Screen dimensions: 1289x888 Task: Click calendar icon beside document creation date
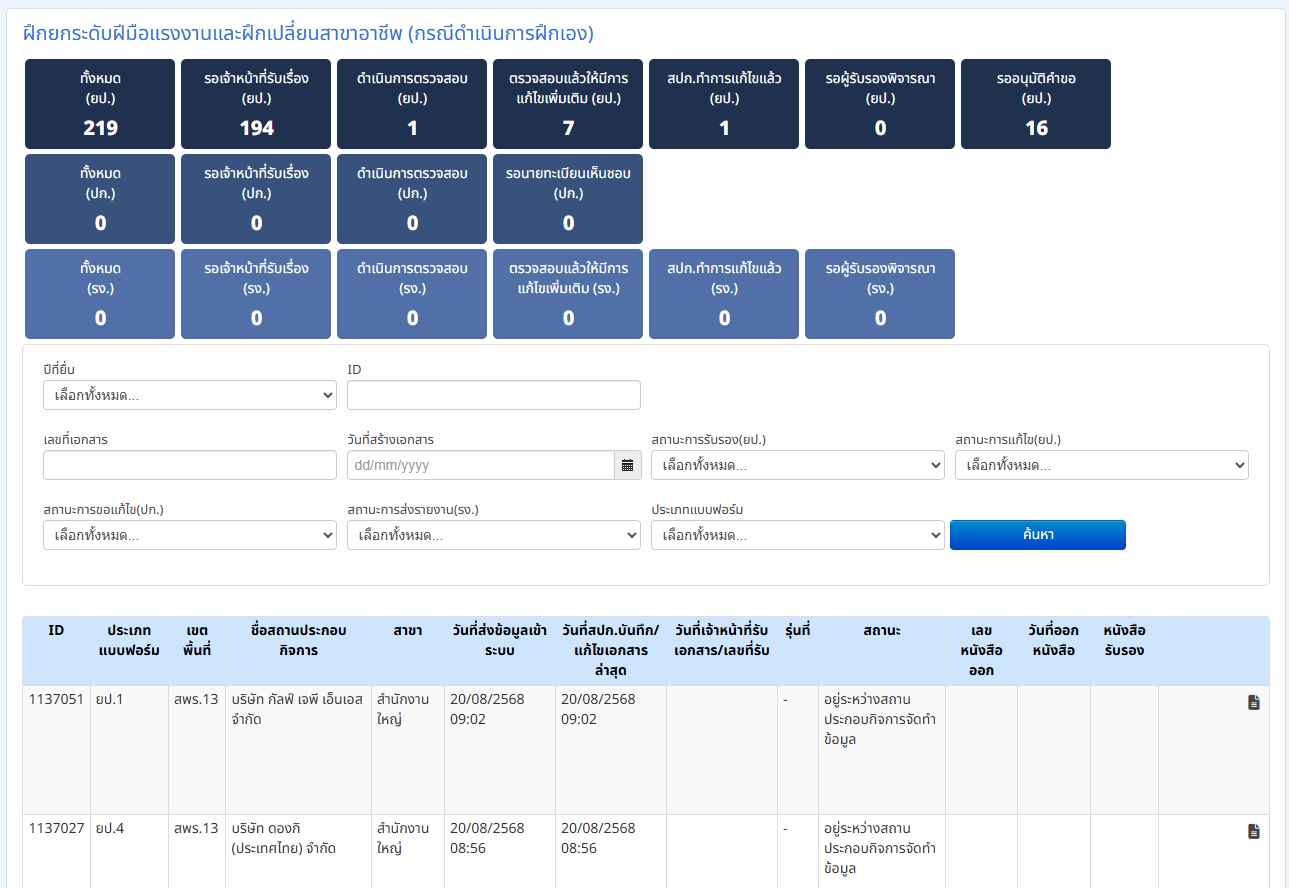[627, 465]
